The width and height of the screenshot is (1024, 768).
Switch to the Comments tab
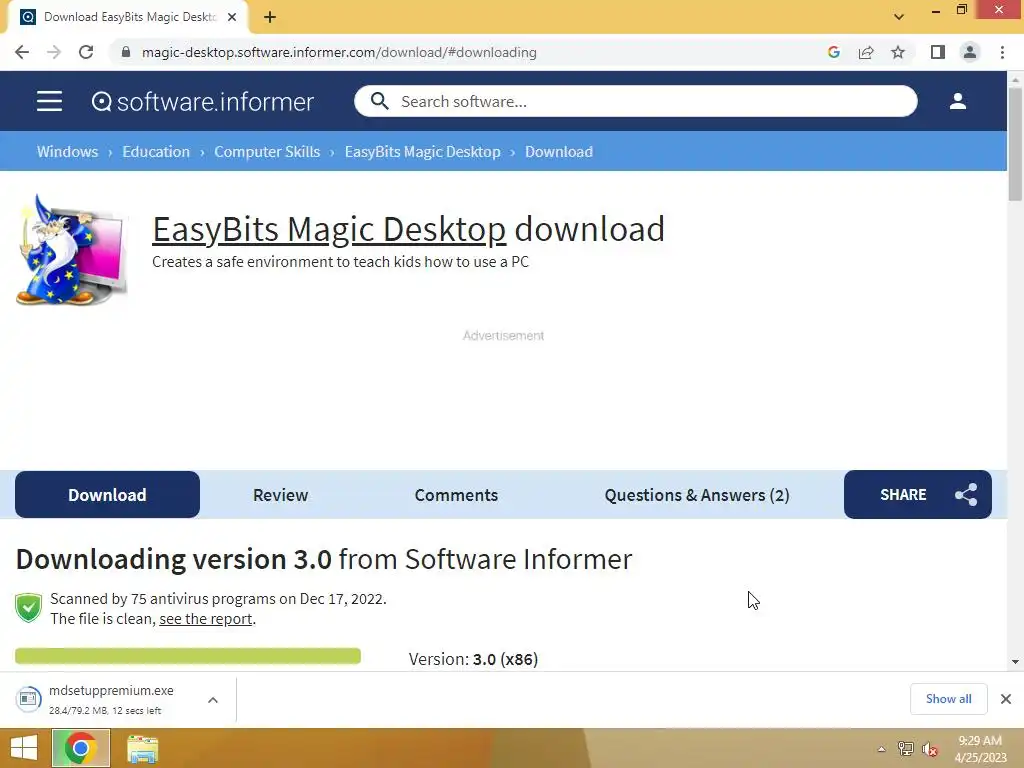456,495
